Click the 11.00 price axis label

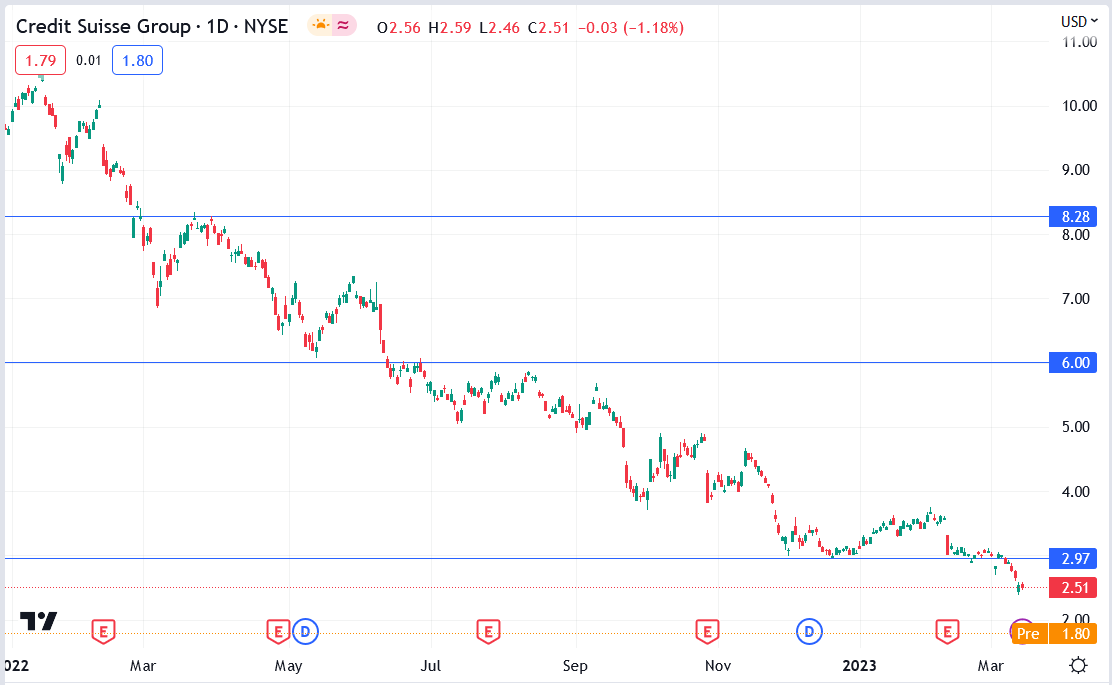click(x=1079, y=43)
